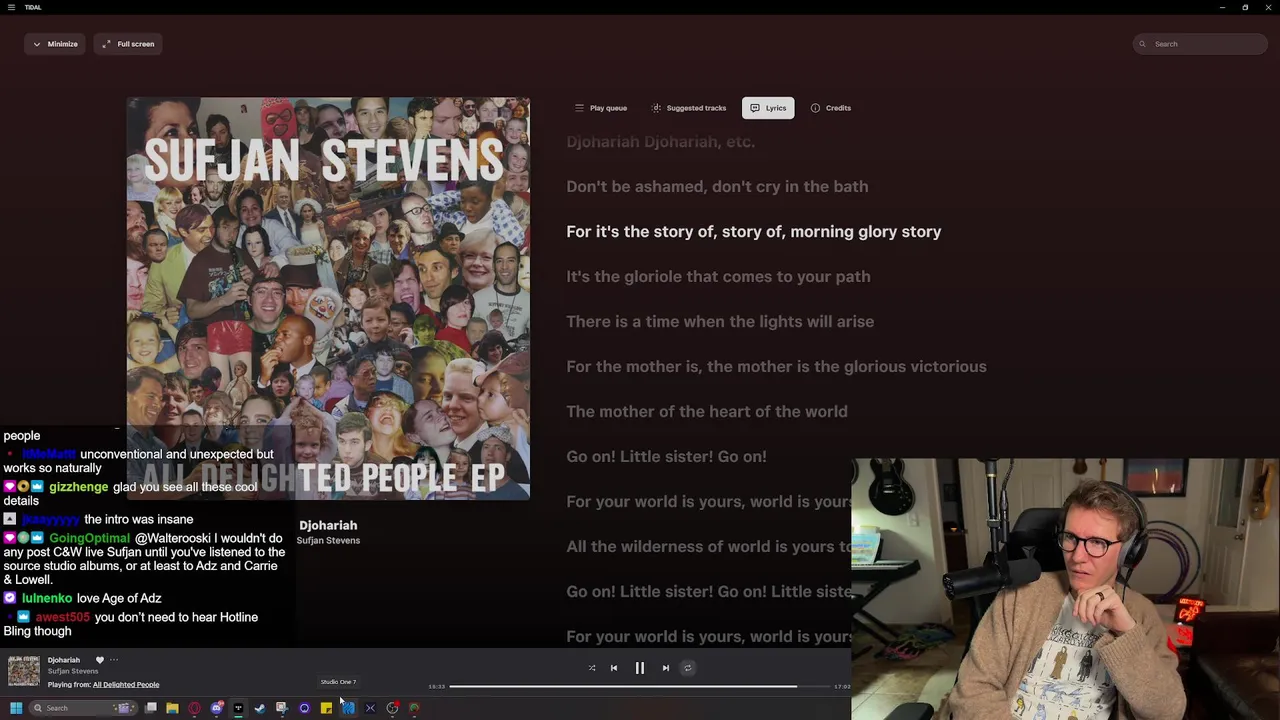This screenshot has height=720, width=1280.
Task: Open 'All Delighted People' playing-from link
Action: pyautogui.click(x=126, y=685)
